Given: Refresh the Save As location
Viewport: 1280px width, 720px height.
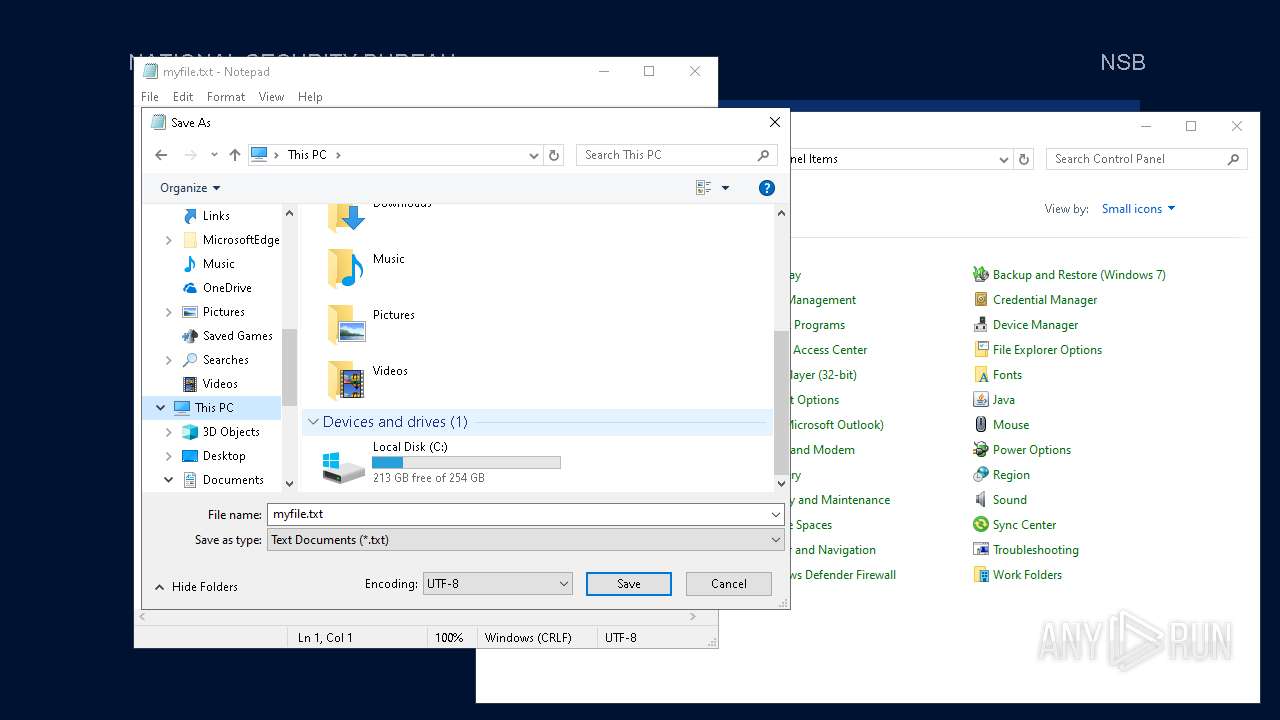Looking at the screenshot, I should 555,155.
